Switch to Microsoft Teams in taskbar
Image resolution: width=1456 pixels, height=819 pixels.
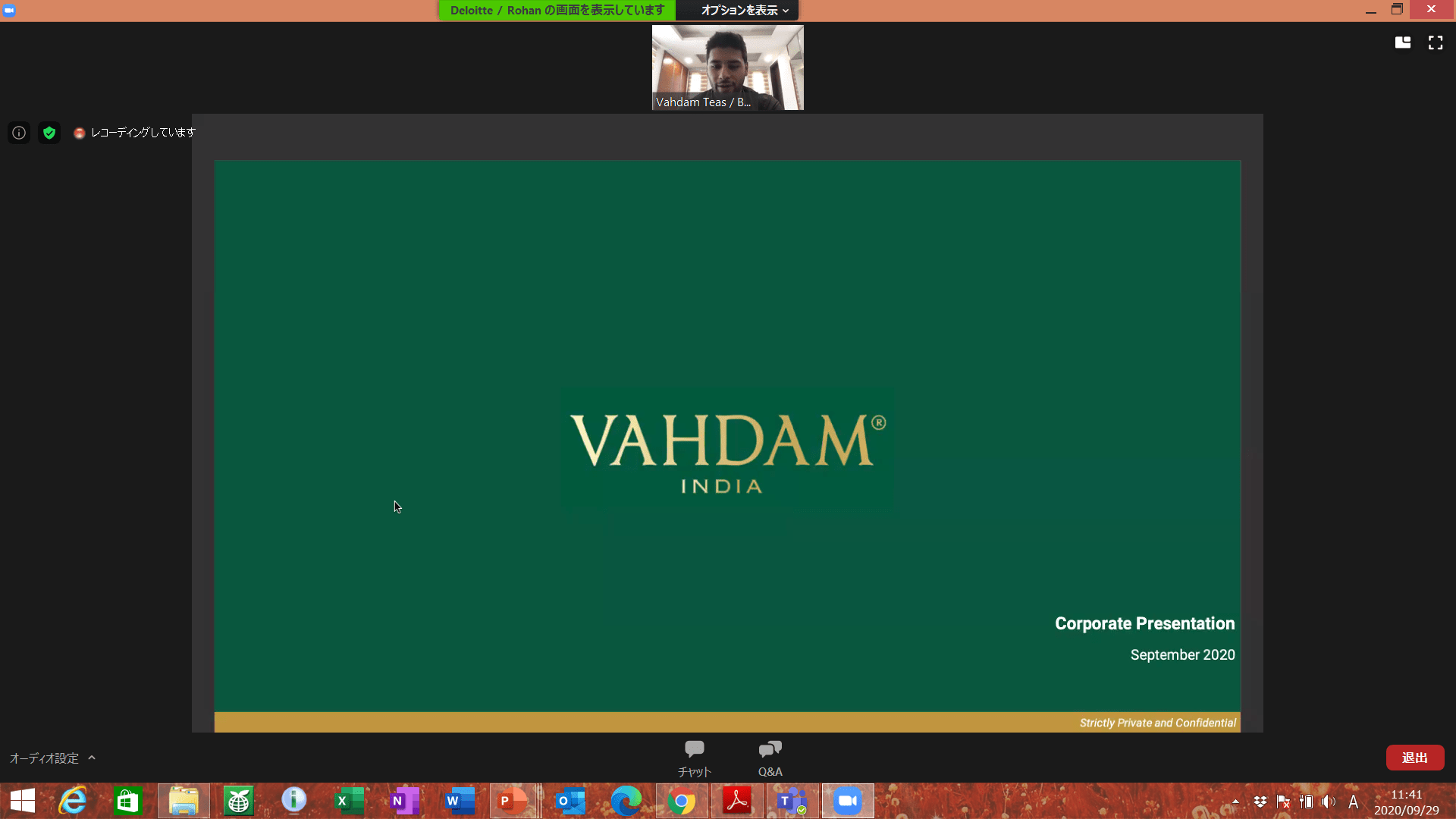pos(792,801)
